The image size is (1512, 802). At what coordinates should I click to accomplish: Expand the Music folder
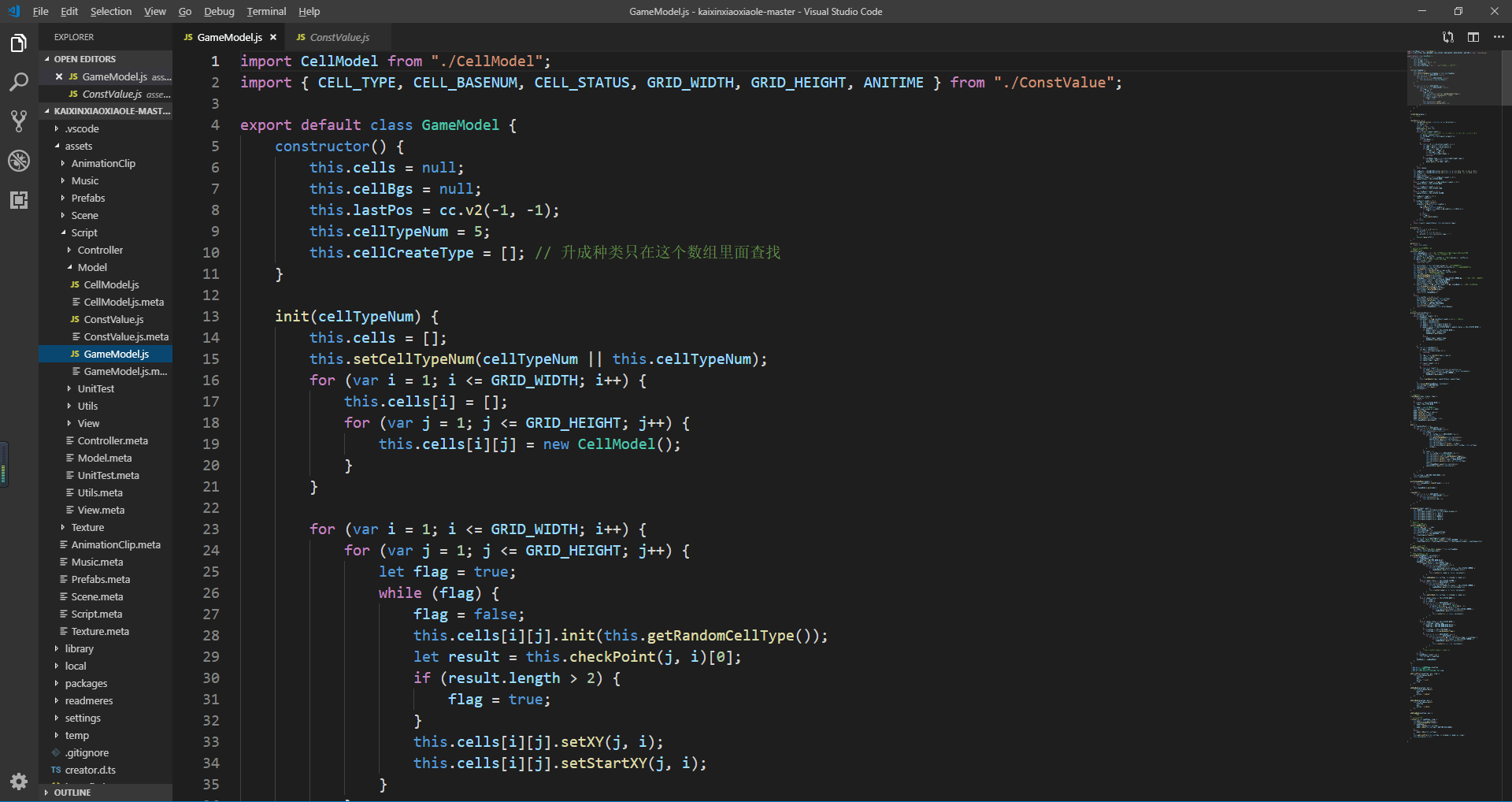click(x=106, y=180)
